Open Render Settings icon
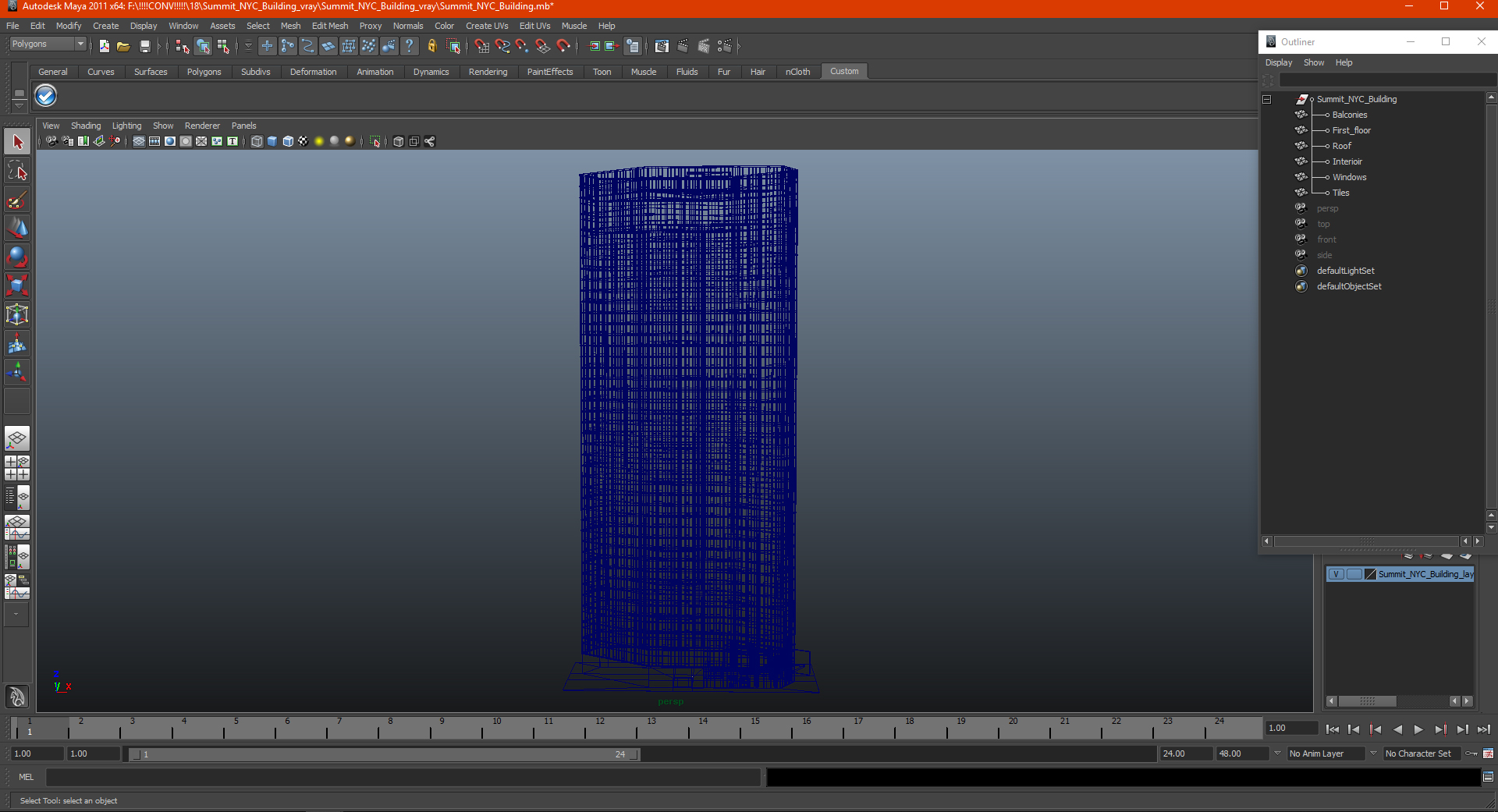This screenshot has width=1498, height=812. pyautogui.click(x=725, y=47)
